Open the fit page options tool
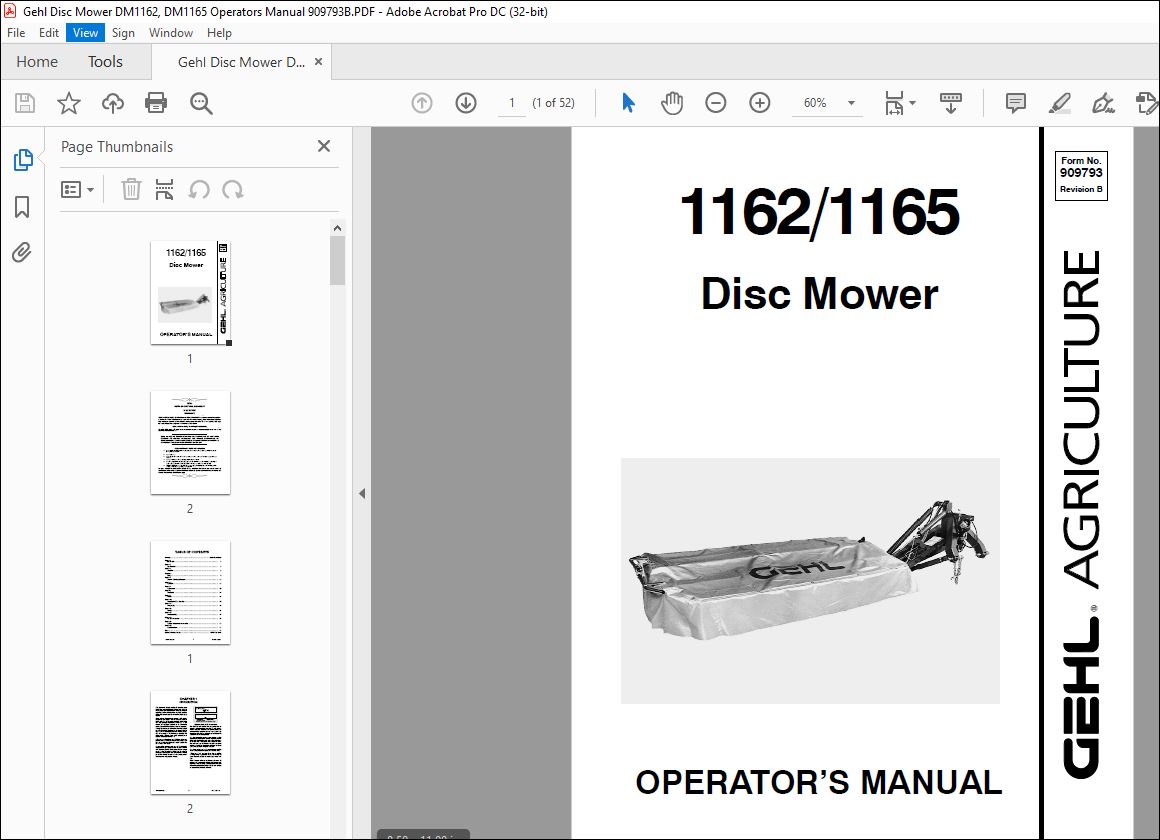Viewport: 1160px width, 840px height. [899, 103]
